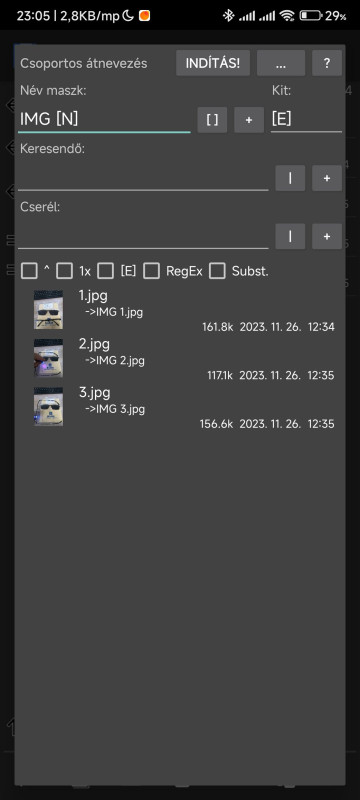Click into the Keresendő search field
360x800 pixels.
pos(143,178)
